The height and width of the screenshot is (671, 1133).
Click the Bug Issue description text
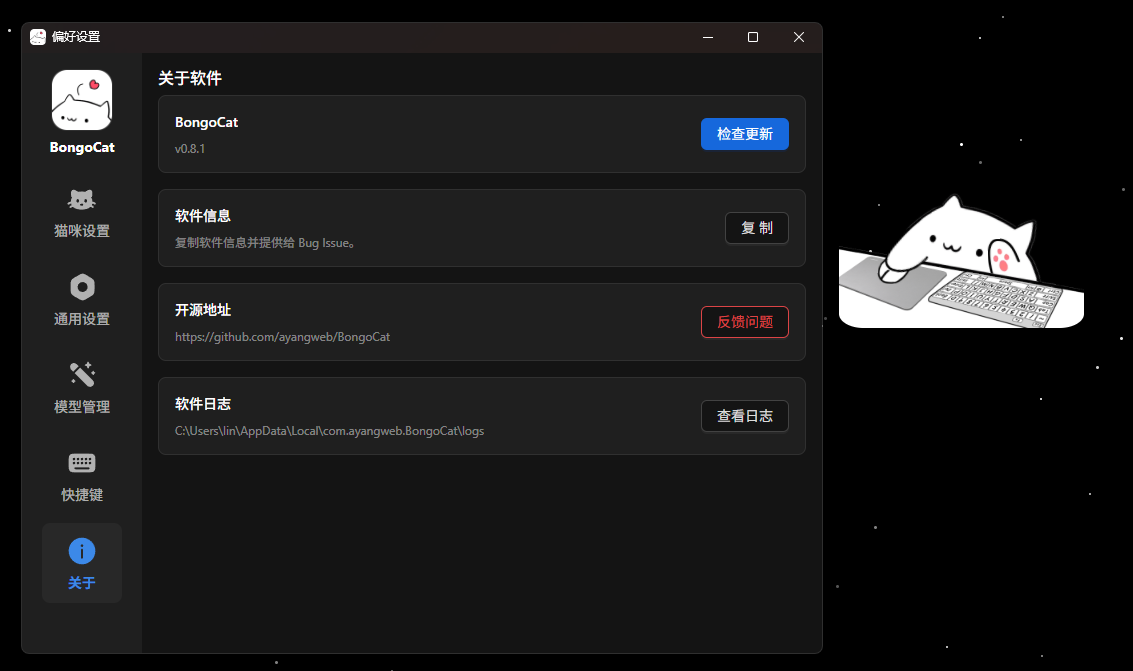pos(264,243)
